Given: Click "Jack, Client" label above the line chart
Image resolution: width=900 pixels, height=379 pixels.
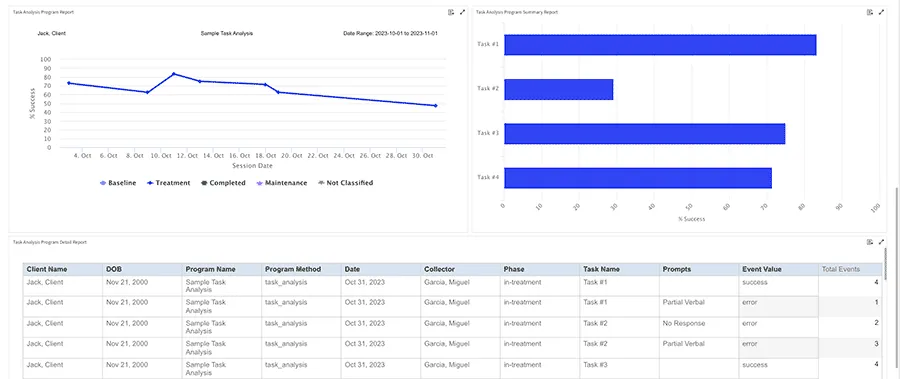Looking at the screenshot, I should (x=52, y=33).
